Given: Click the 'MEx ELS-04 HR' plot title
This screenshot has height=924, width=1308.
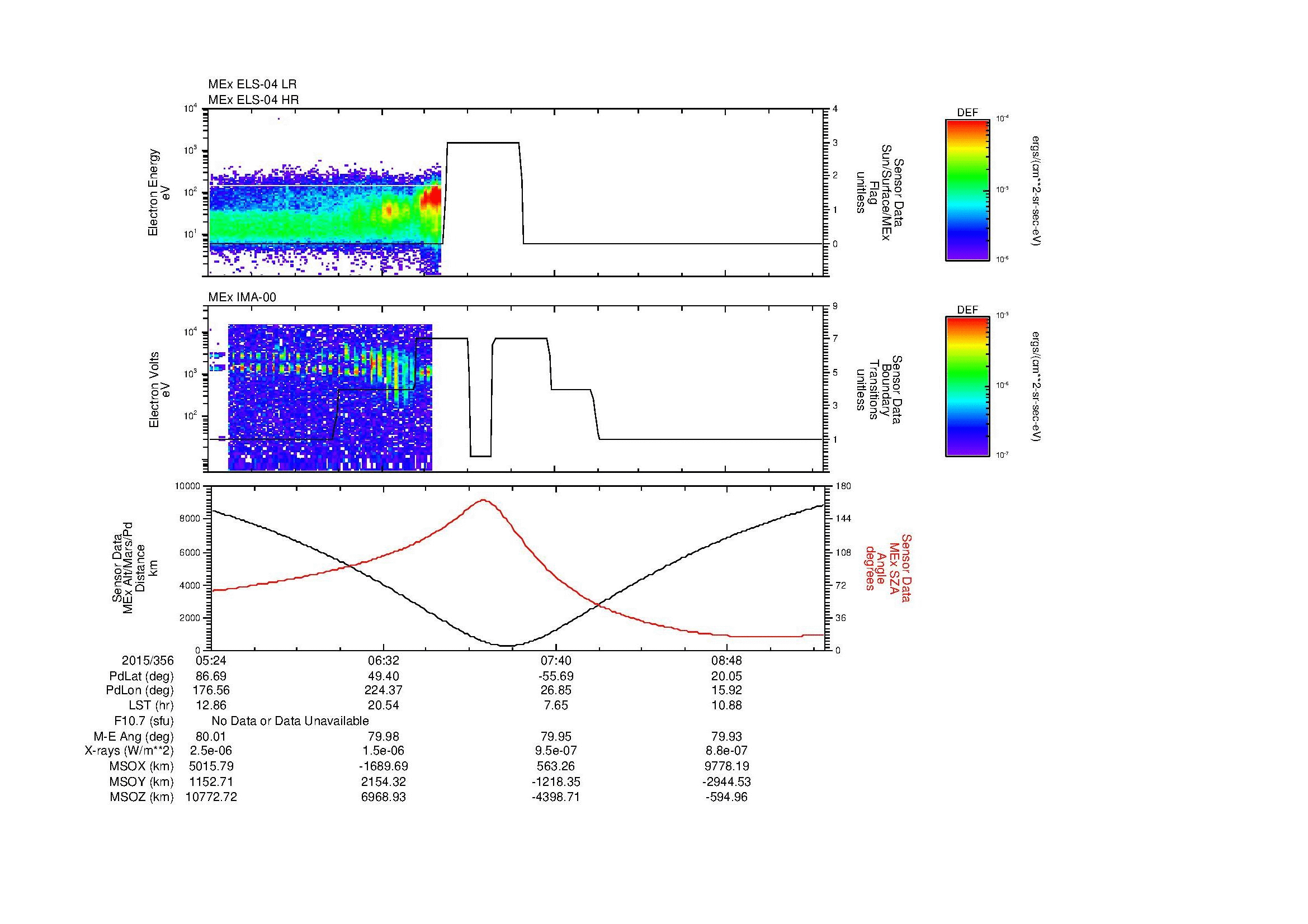Looking at the screenshot, I should point(253,100).
